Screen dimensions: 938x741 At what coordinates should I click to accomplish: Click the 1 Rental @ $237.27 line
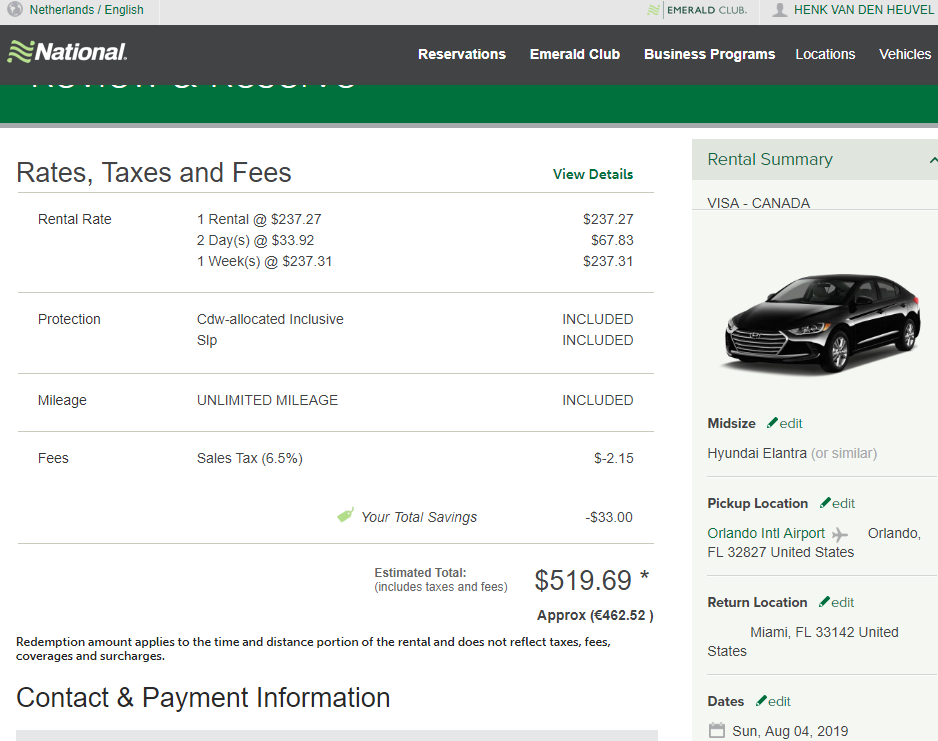click(x=259, y=219)
